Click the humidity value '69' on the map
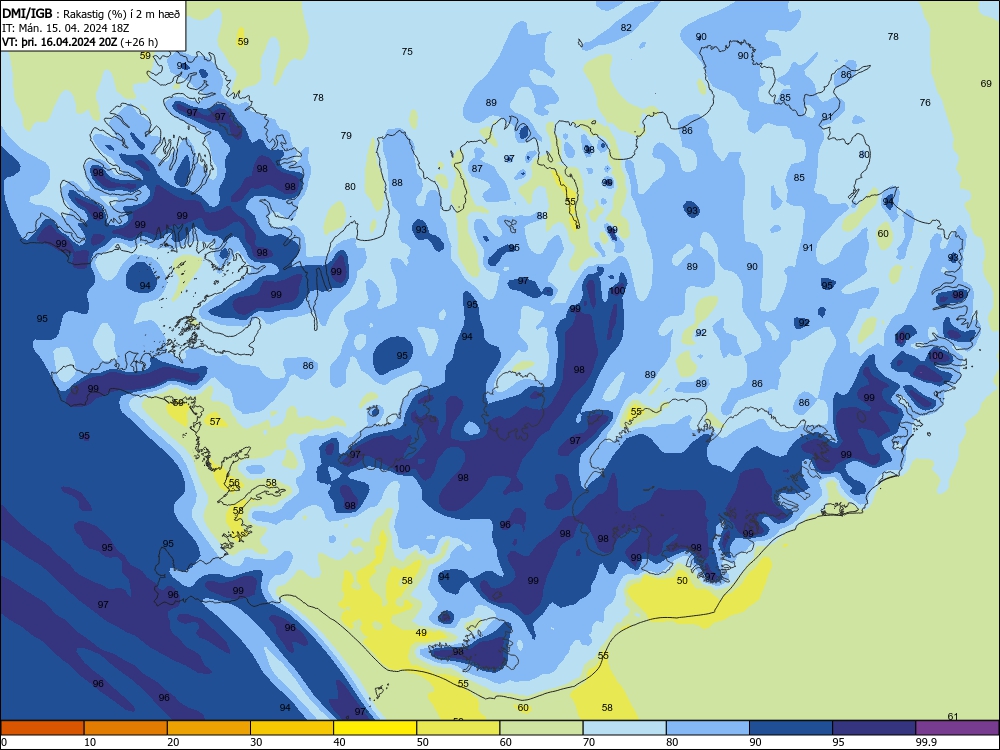The image size is (1000, 750). coord(986,84)
